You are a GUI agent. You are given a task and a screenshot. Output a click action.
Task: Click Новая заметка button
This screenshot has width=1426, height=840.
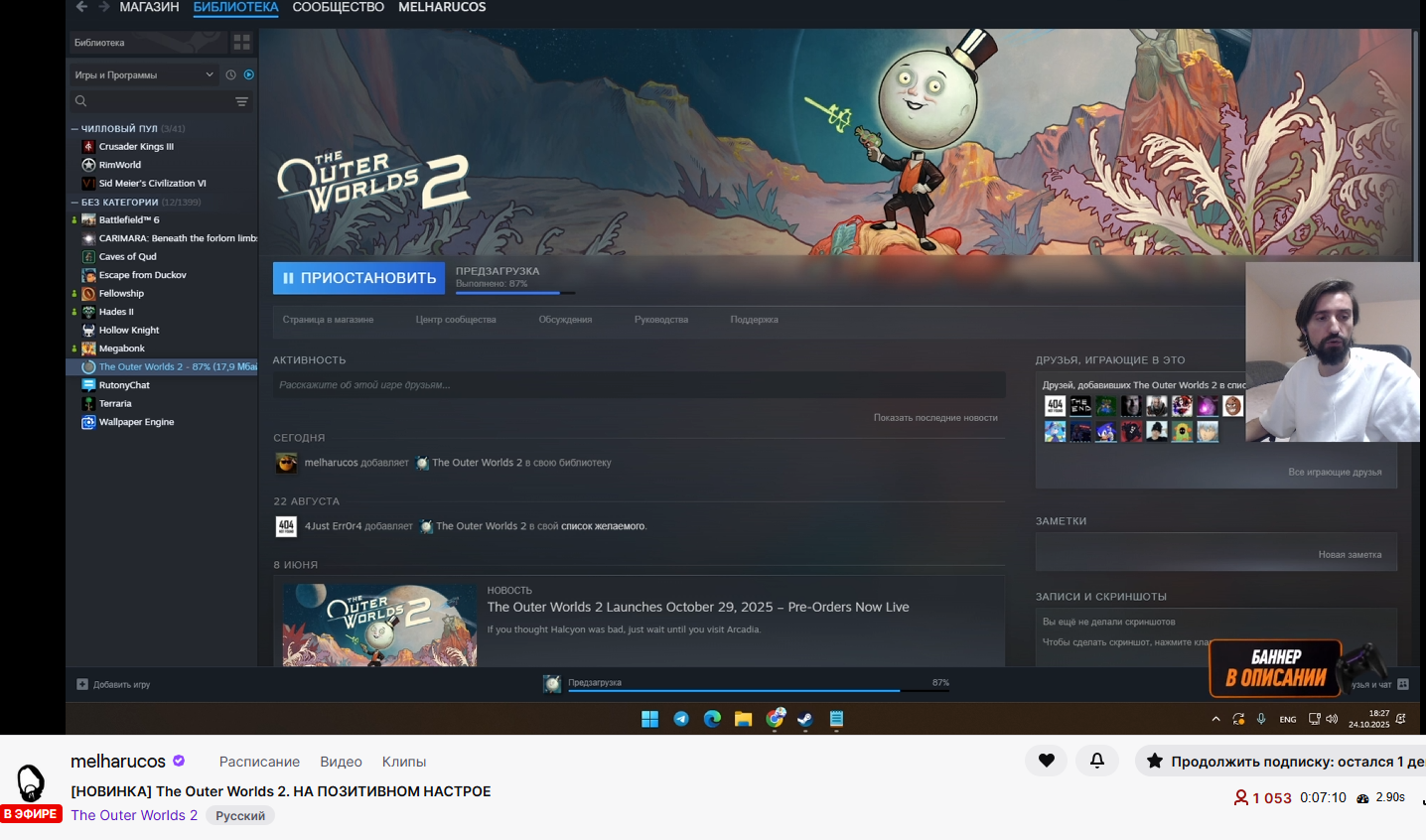tap(1350, 555)
